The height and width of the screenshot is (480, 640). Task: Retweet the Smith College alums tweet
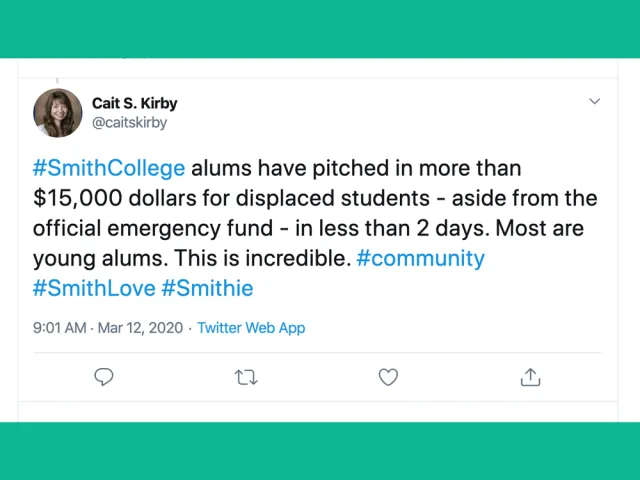click(x=246, y=377)
